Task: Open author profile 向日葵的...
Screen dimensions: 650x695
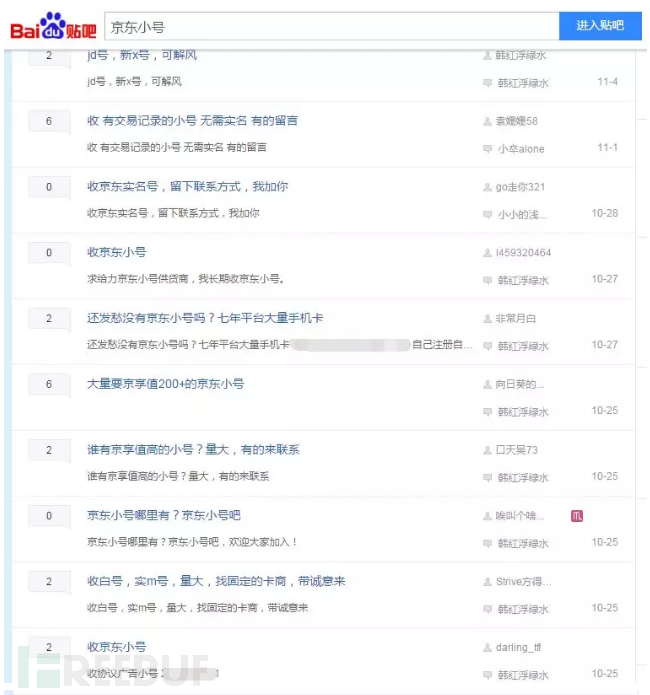Action: [x=520, y=384]
